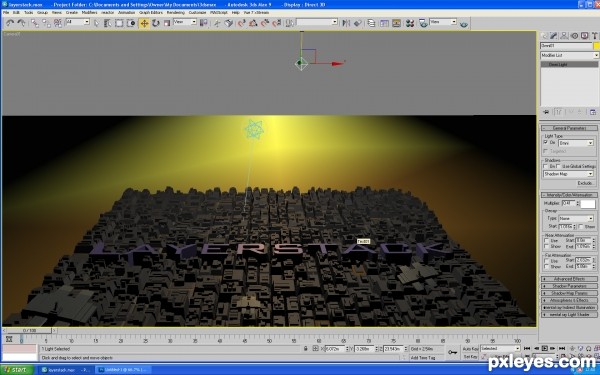Click the Windows Start button
Viewport: 600px width, 375px height.
[16, 370]
